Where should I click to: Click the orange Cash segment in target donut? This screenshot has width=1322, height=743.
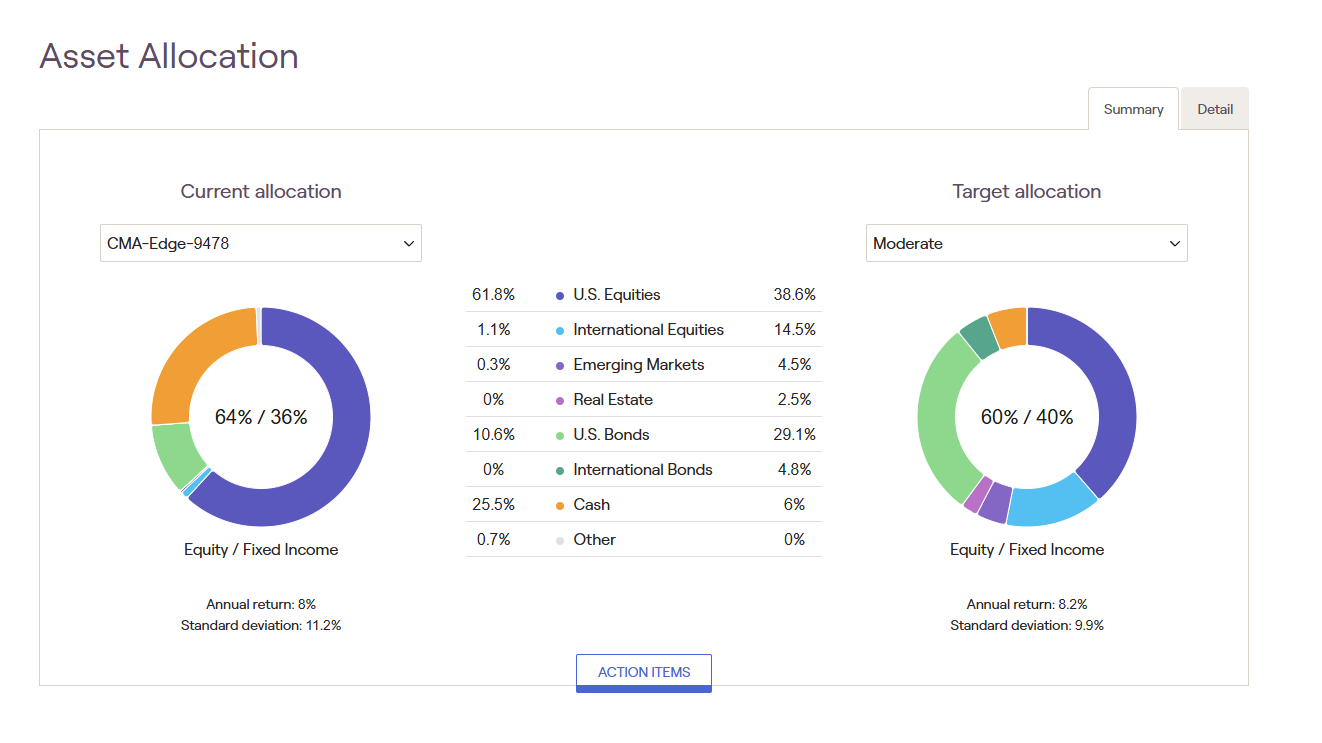coord(1009,328)
